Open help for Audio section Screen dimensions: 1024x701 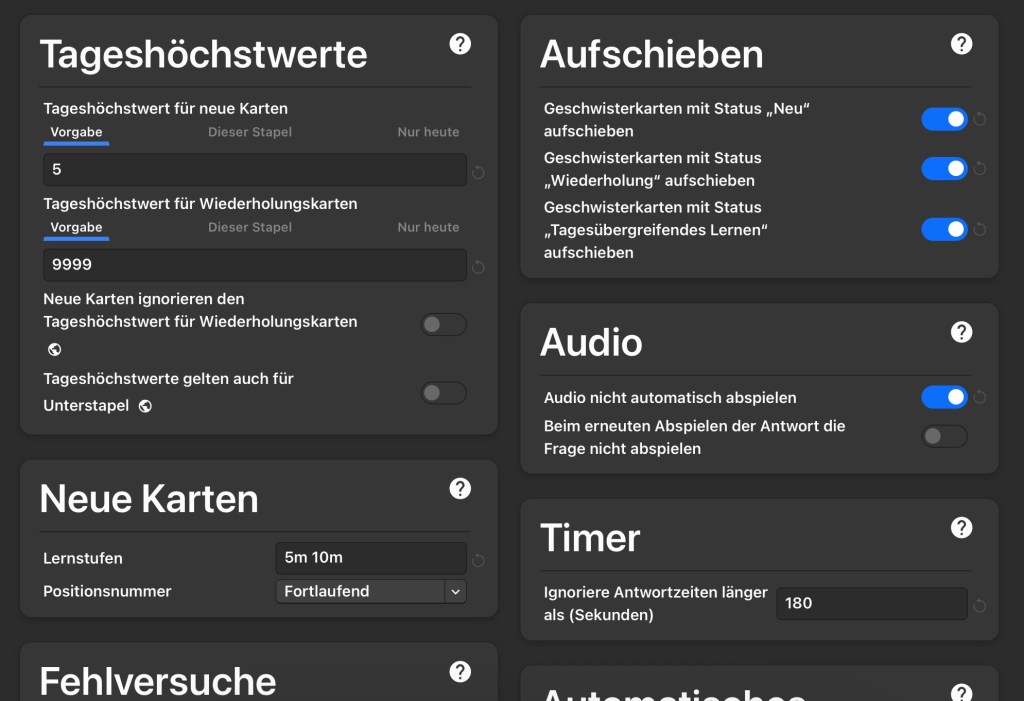click(x=961, y=332)
